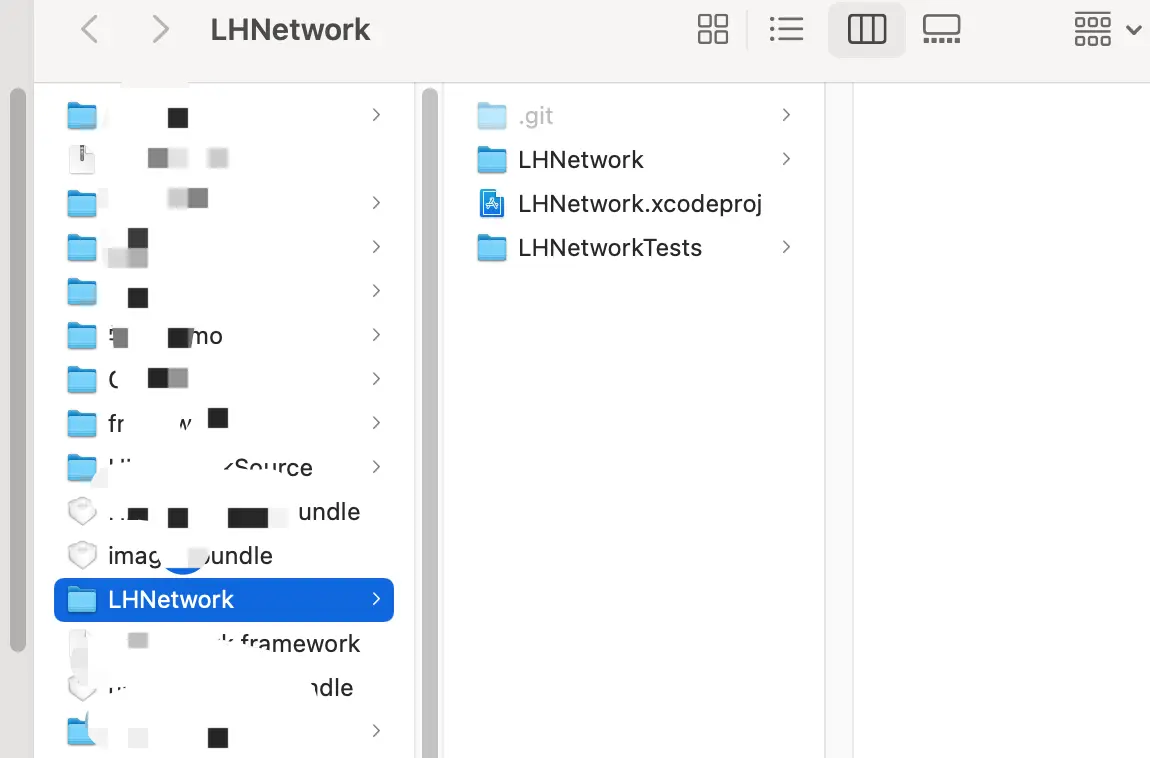Select highlighted LHNetwork folder in first column

click(x=171, y=600)
